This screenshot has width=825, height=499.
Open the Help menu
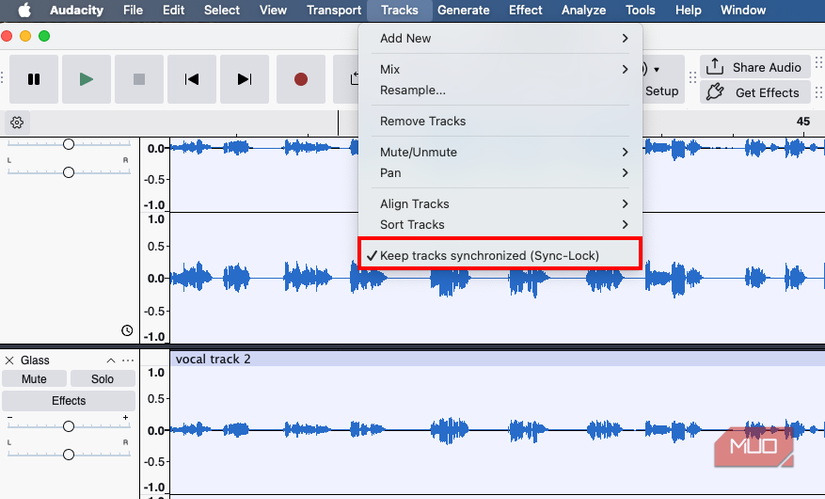coord(688,10)
